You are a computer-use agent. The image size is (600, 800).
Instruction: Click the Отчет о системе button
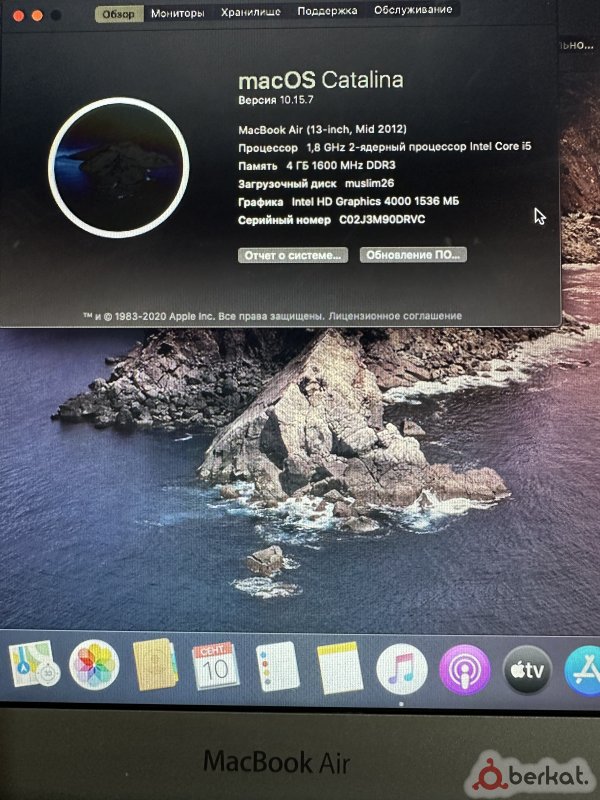pos(292,255)
